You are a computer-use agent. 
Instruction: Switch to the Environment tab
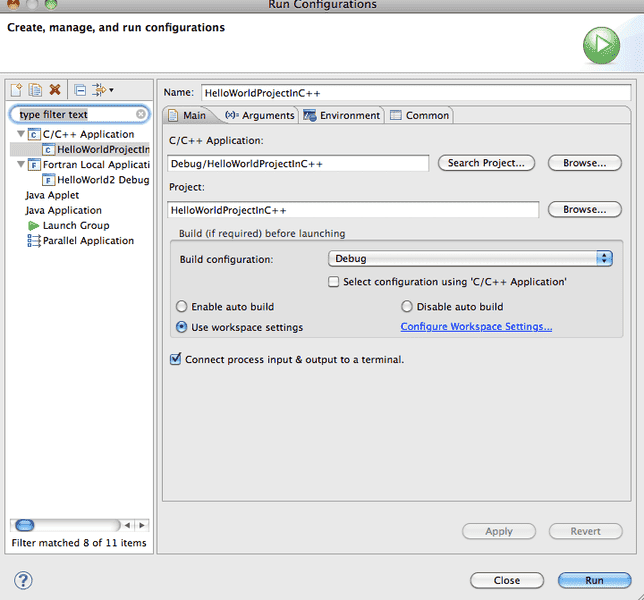(x=342, y=116)
